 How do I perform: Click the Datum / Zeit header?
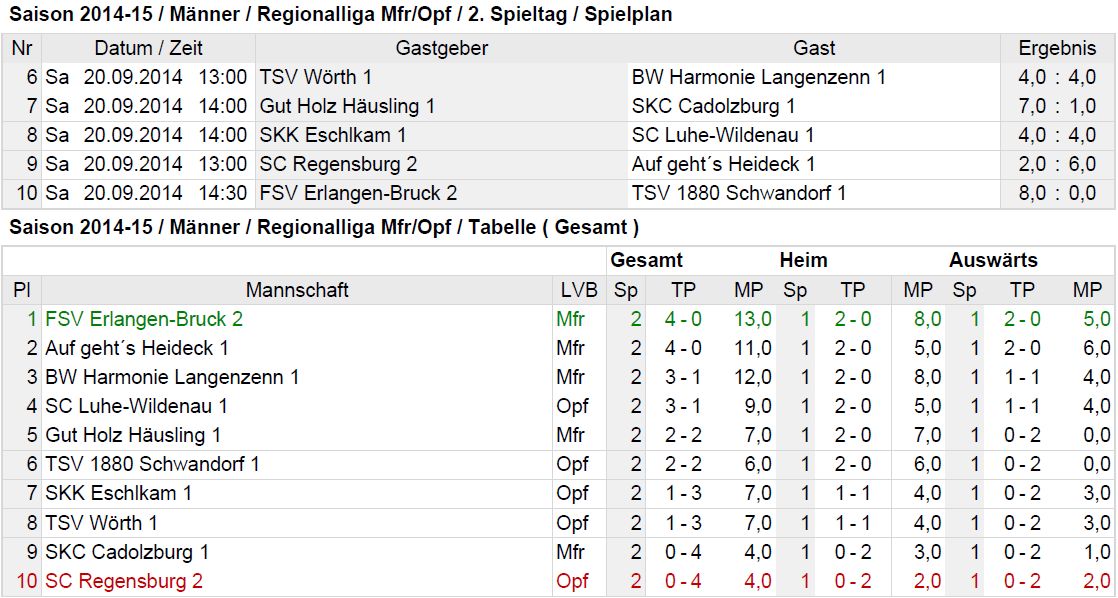(x=148, y=48)
